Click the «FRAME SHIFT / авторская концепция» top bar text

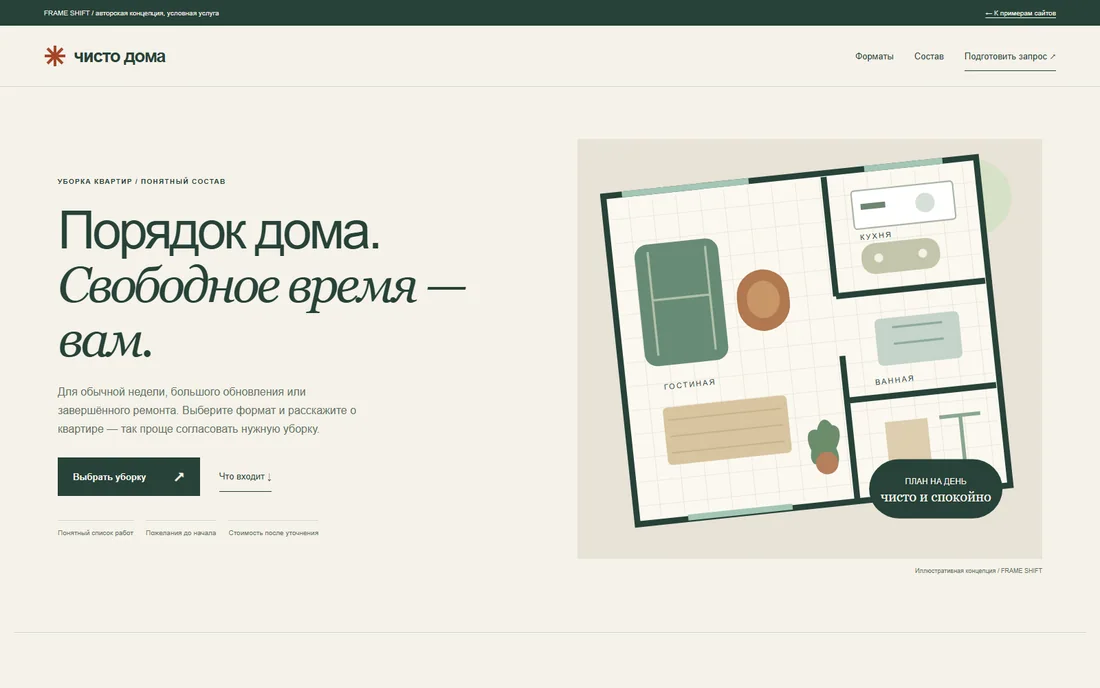coord(131,13)
